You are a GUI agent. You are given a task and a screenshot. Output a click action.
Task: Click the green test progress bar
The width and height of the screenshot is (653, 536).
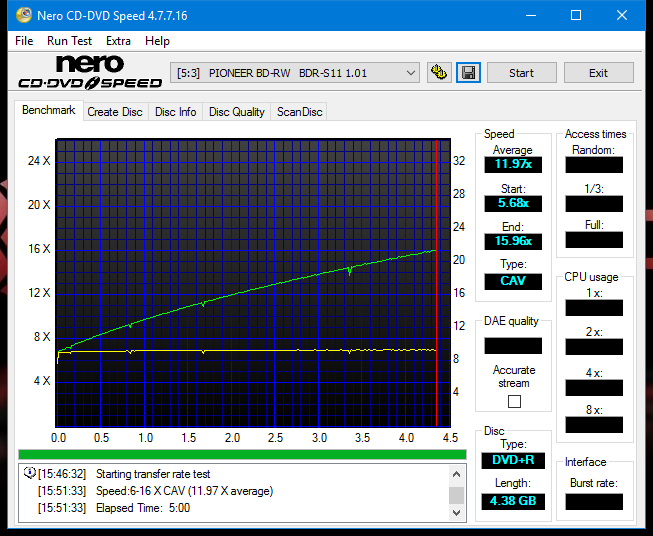(x=242, y=454)
